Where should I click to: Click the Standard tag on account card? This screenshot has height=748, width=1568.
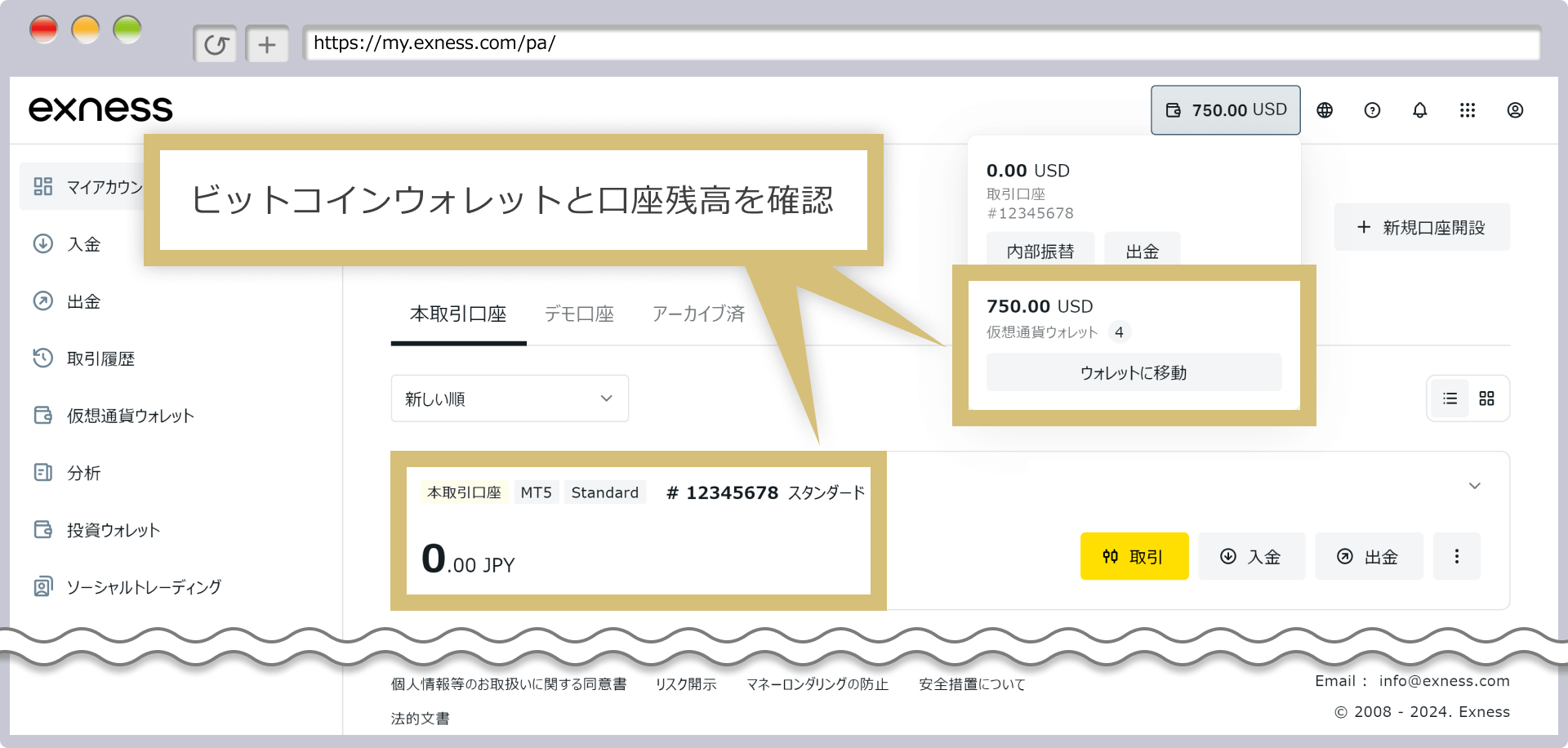[605, 492]
